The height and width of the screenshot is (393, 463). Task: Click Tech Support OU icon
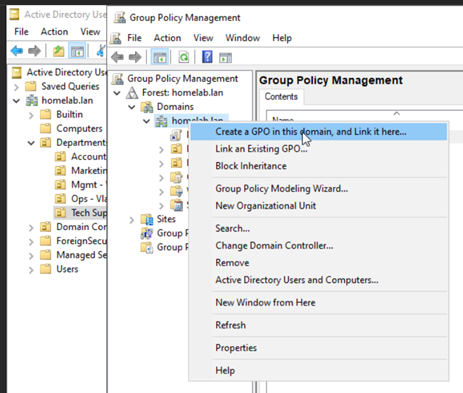pos(60,213)
